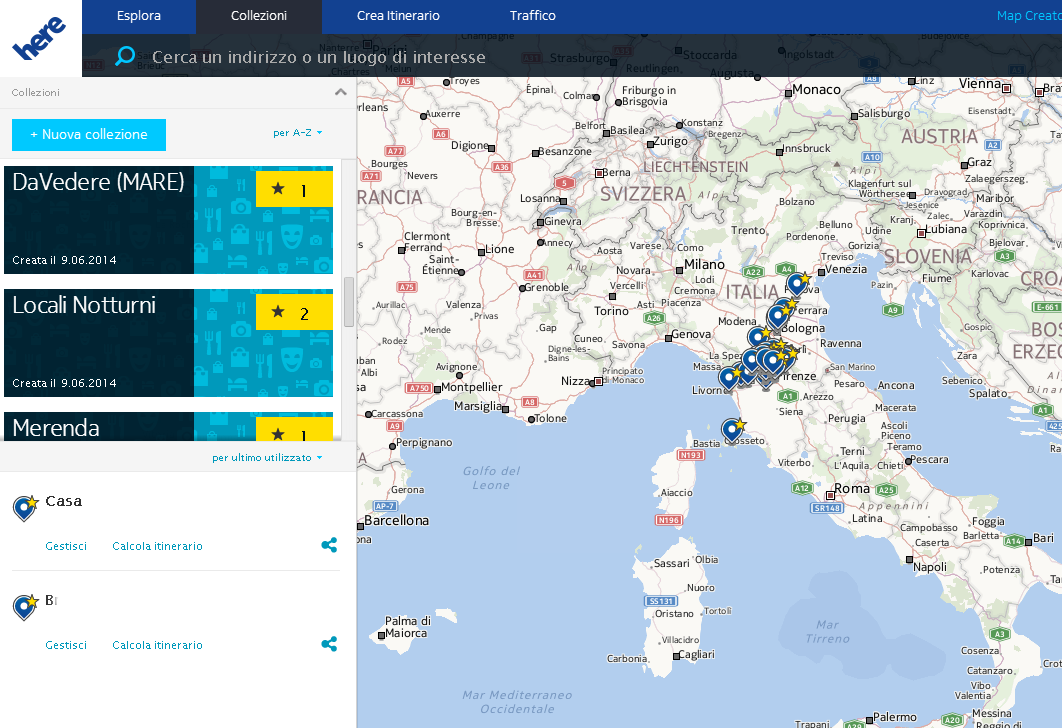Click the Torino label on the map
Viewport: 1062px width, 728px height.
(611, 311)
